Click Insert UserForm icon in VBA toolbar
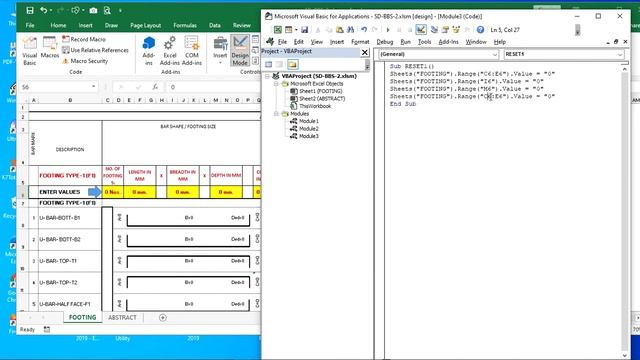 point(289,30)
